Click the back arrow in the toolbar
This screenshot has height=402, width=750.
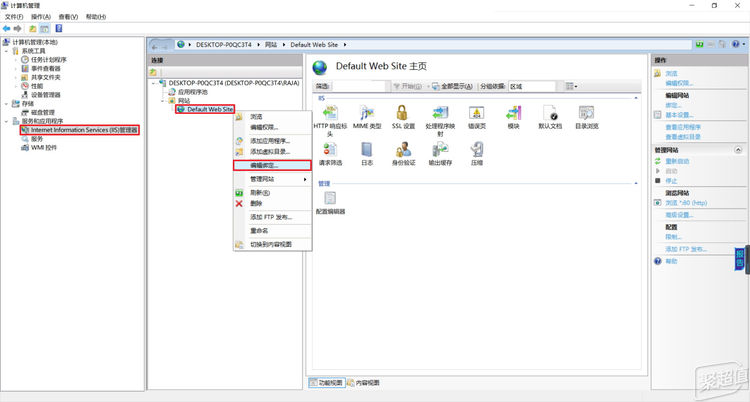pos(7,29)
